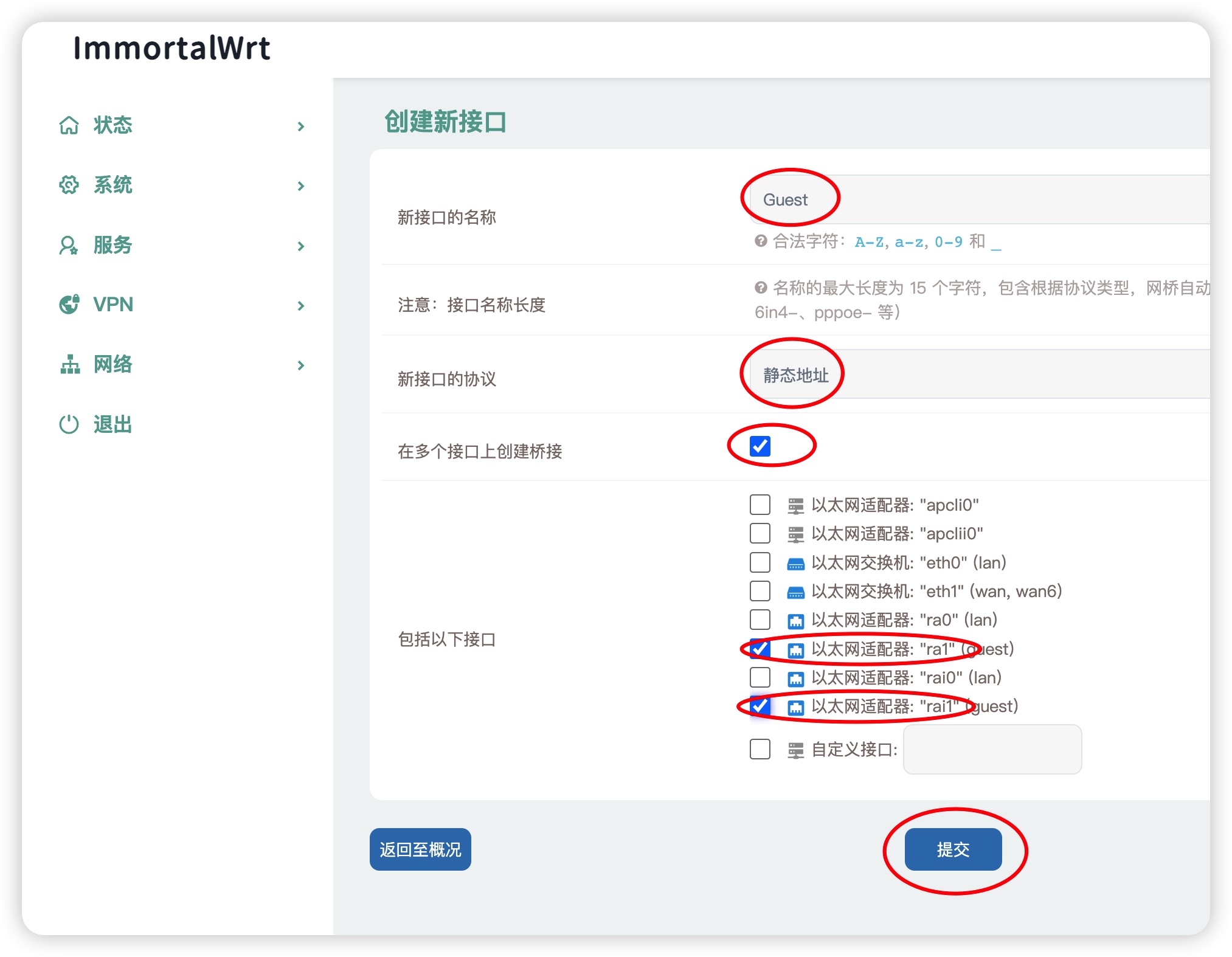The width and height of the screenshot is (1232, 957).
Task: Click the eth0 switch device icon
Action: [795, 564]
